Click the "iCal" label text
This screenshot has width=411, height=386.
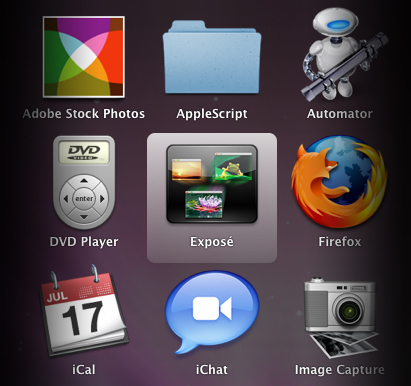(84, 370)
